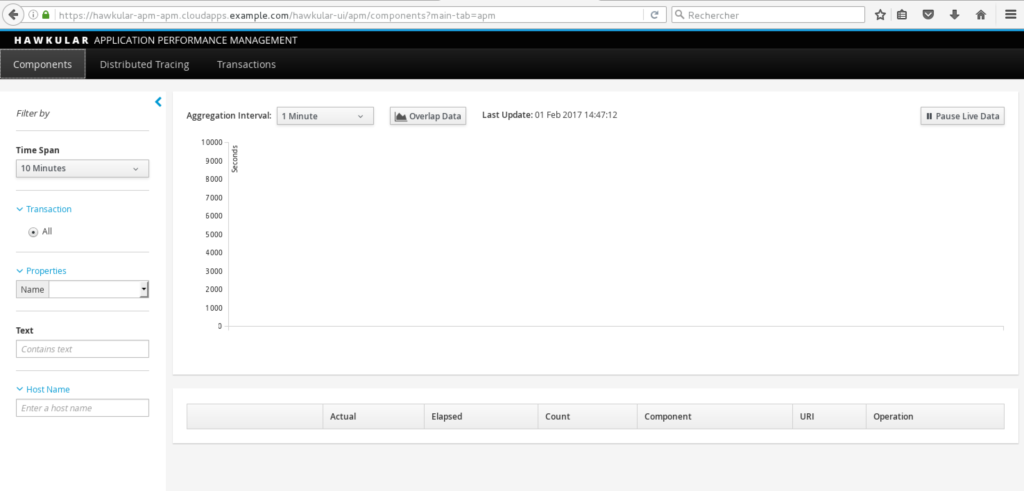
Task: Open the Aggregation Interval 1 Minute dropdown
Action: (325, 116)
